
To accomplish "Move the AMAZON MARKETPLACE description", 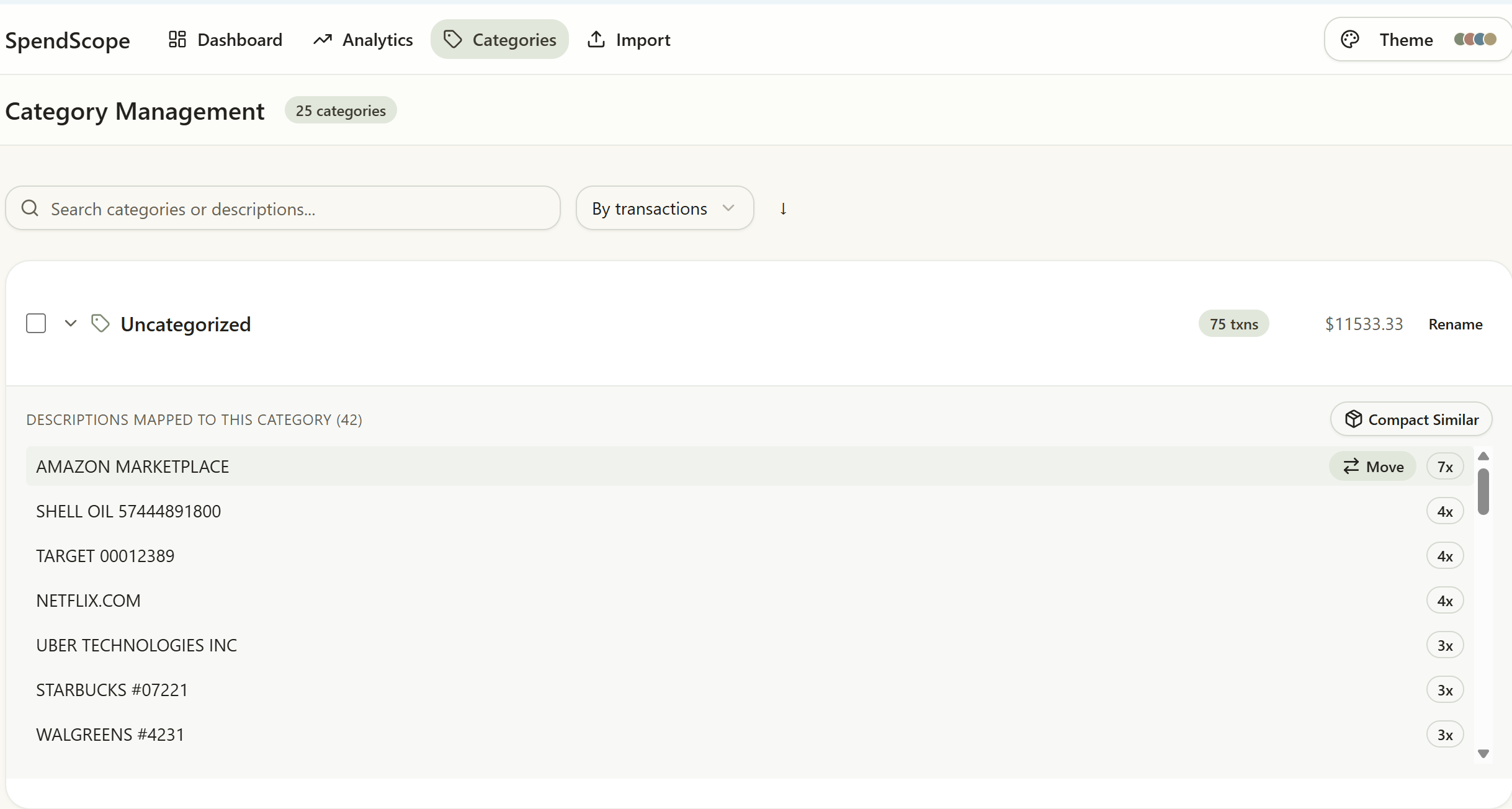I will click(x=1372, y=467).
